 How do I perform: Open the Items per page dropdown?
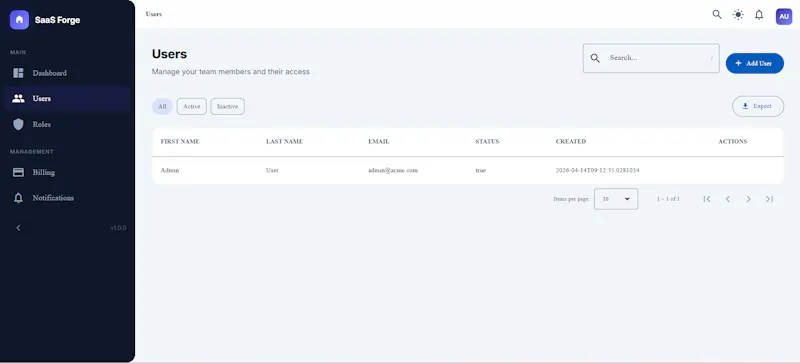[616, 199]
